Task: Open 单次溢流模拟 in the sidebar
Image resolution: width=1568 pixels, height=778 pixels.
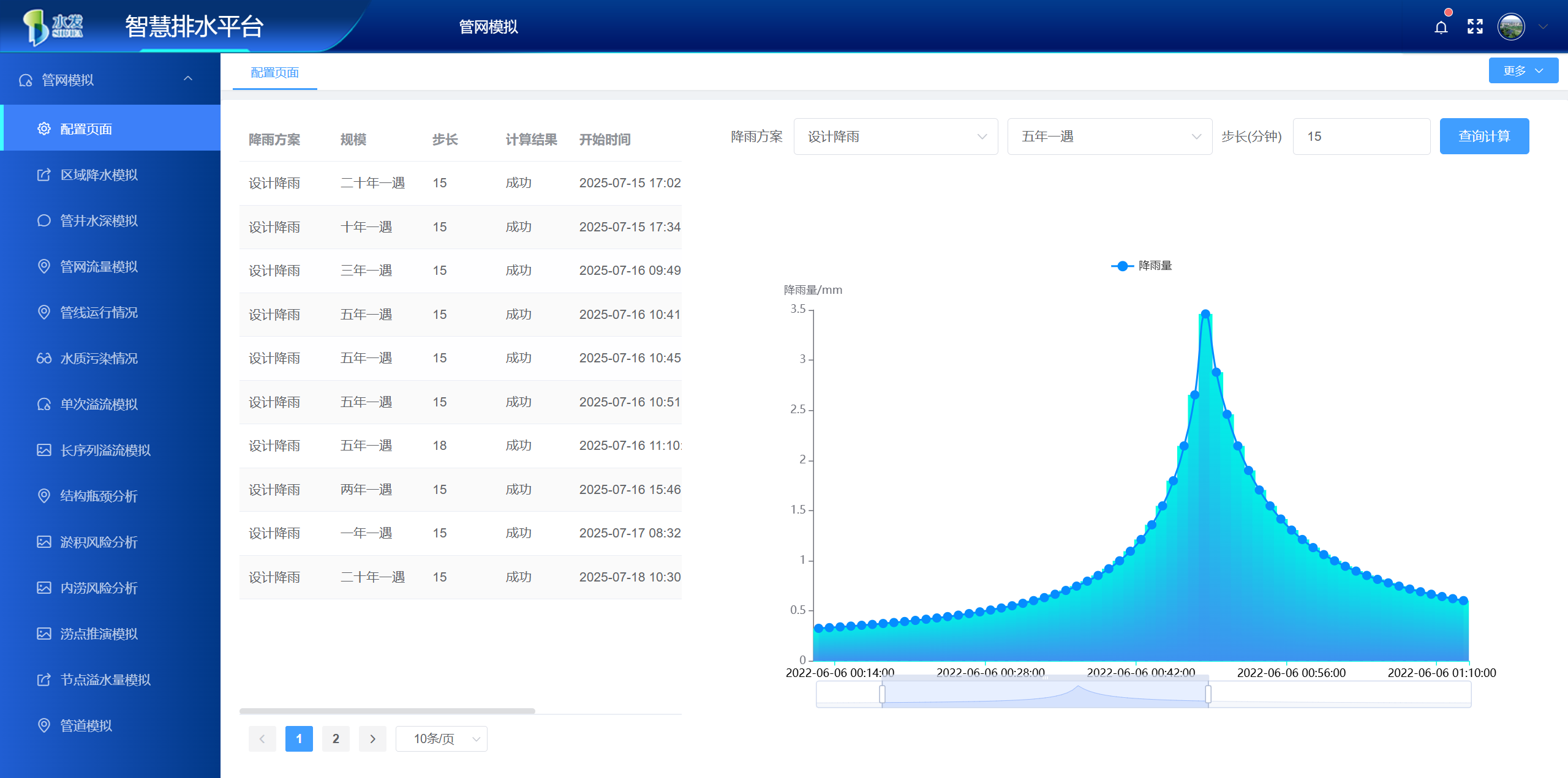Action: (x=99, y=404)
